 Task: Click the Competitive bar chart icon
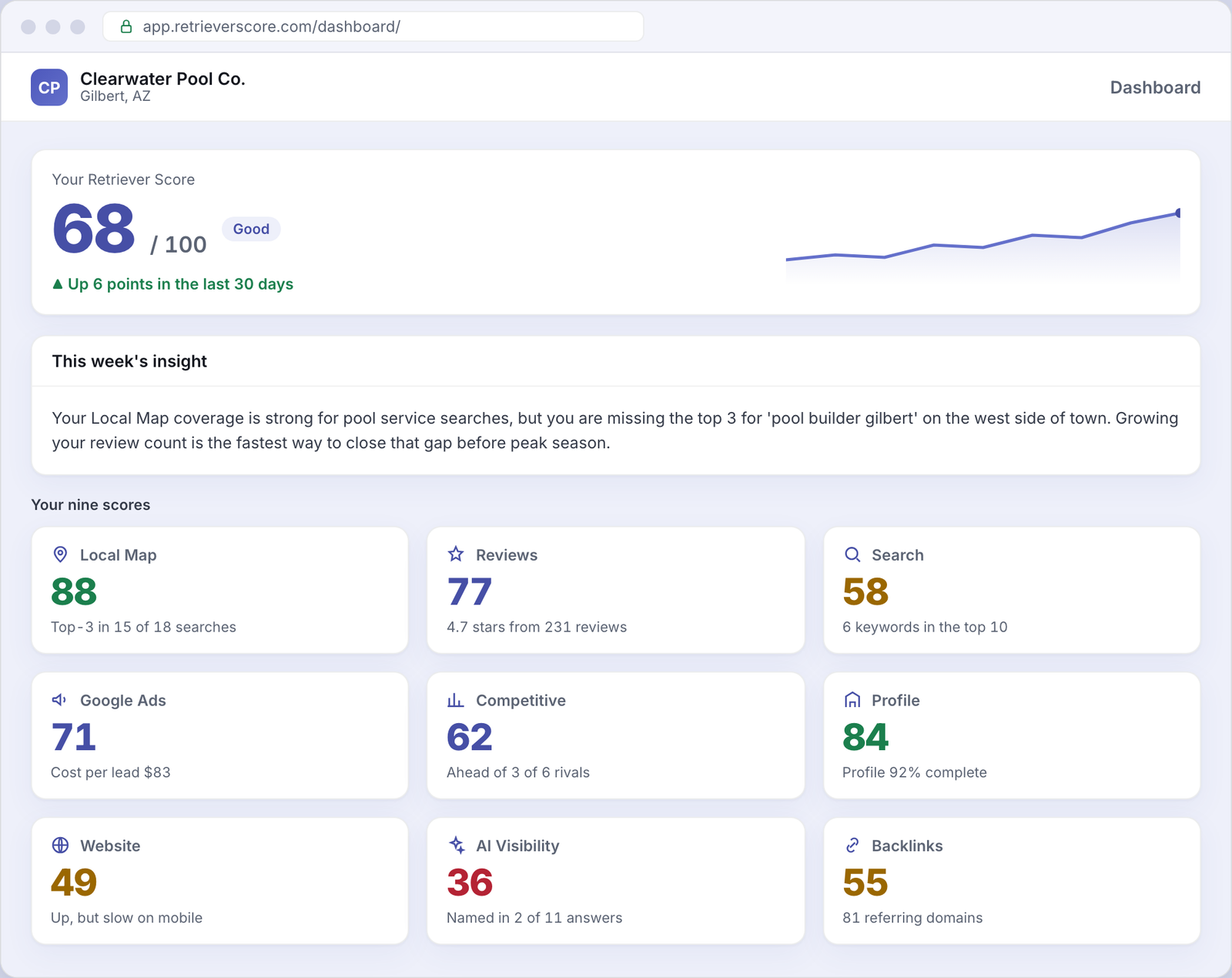[456, 700]
